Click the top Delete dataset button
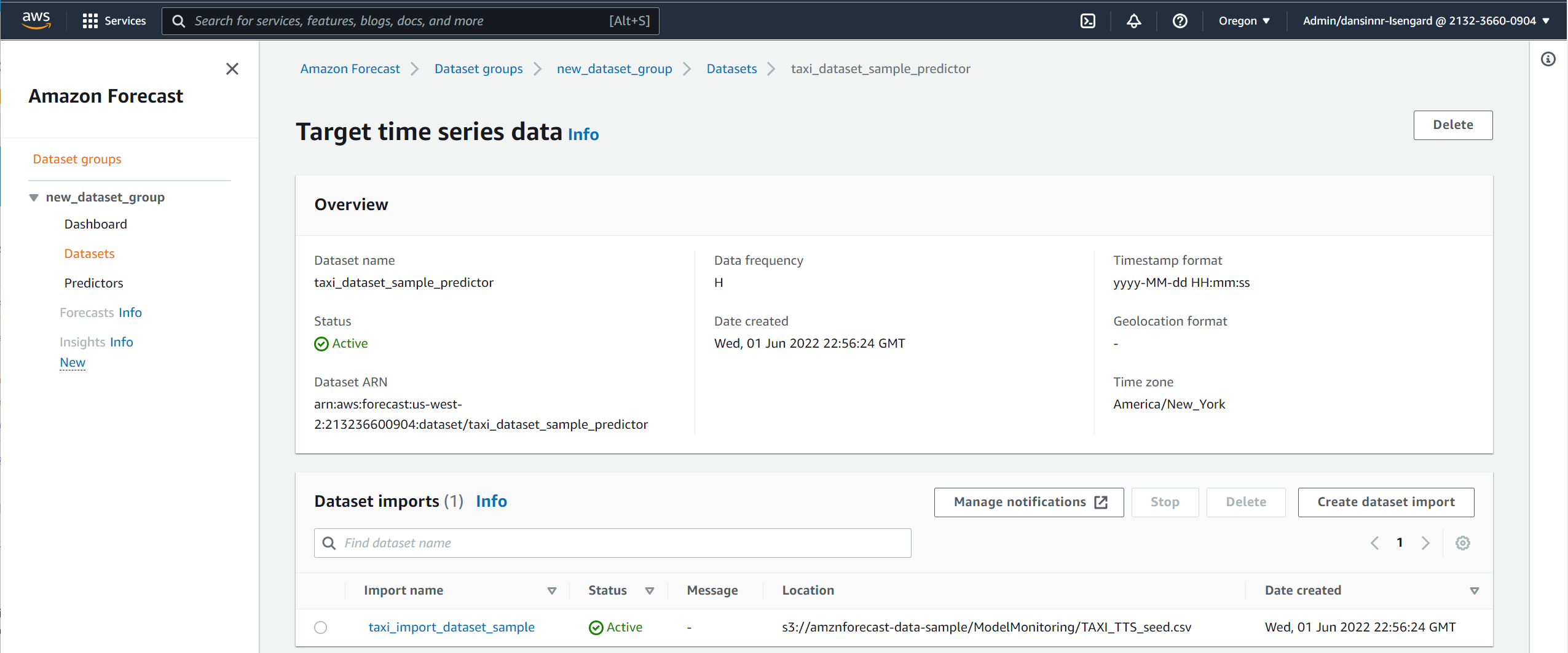Screen dimensions: 1568x653 point(1452,125)
